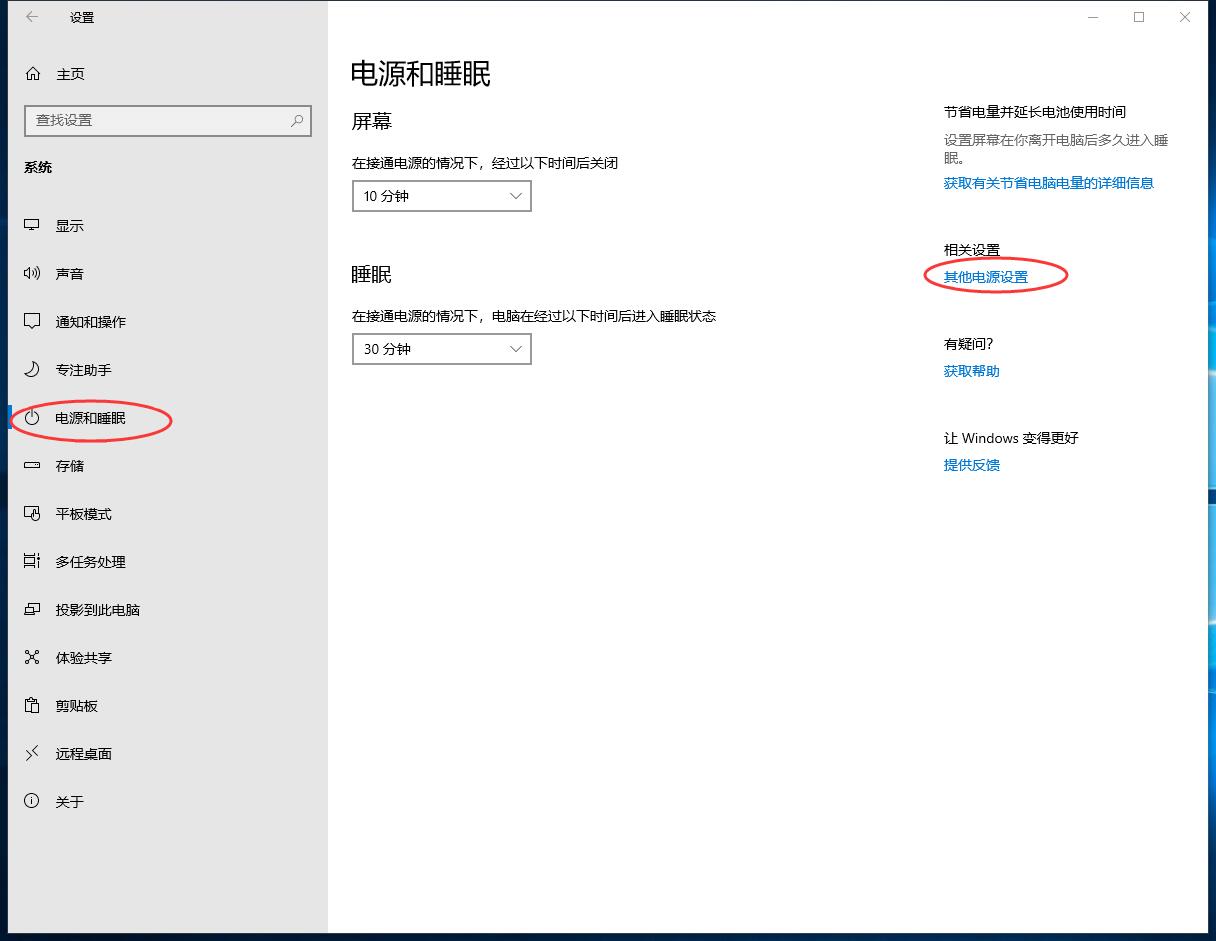Minimize the Settings window

click(x=1093, y=17)
